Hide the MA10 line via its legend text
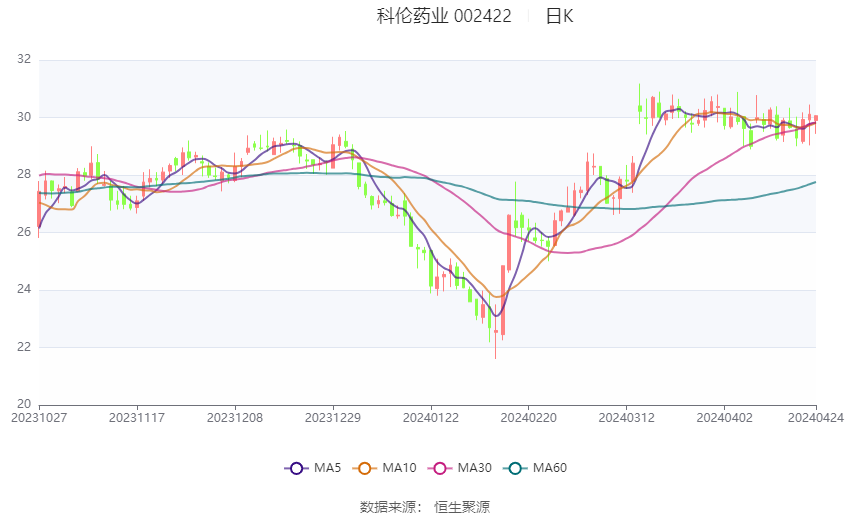The width and height of the screenshot is (850, 517). click(x=400, y=468)
